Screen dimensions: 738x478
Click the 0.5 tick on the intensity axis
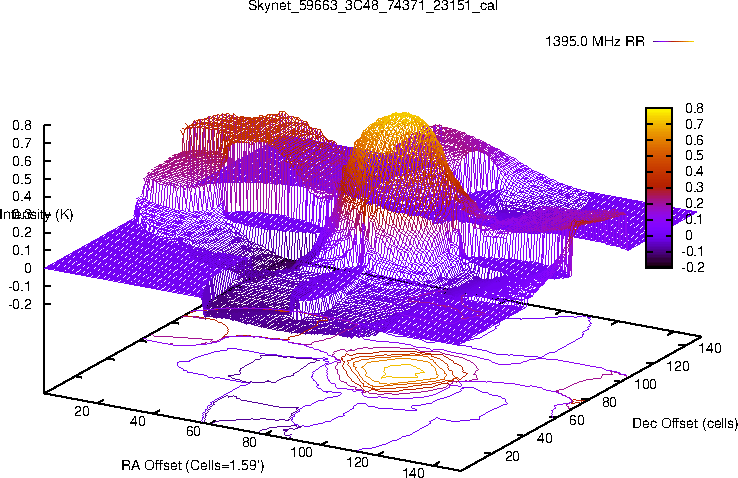coord(22,179)
